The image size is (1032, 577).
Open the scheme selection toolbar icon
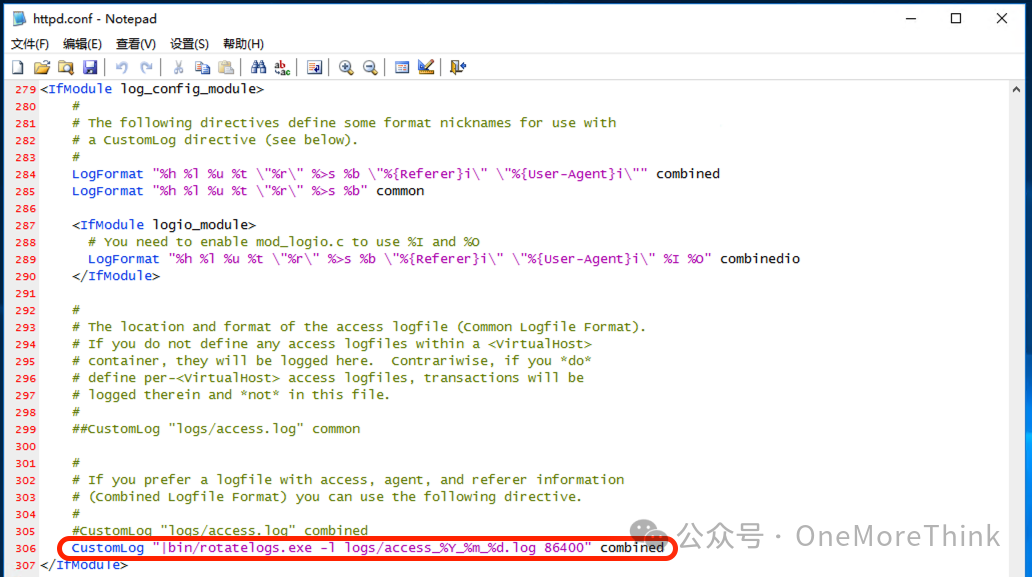401,67
